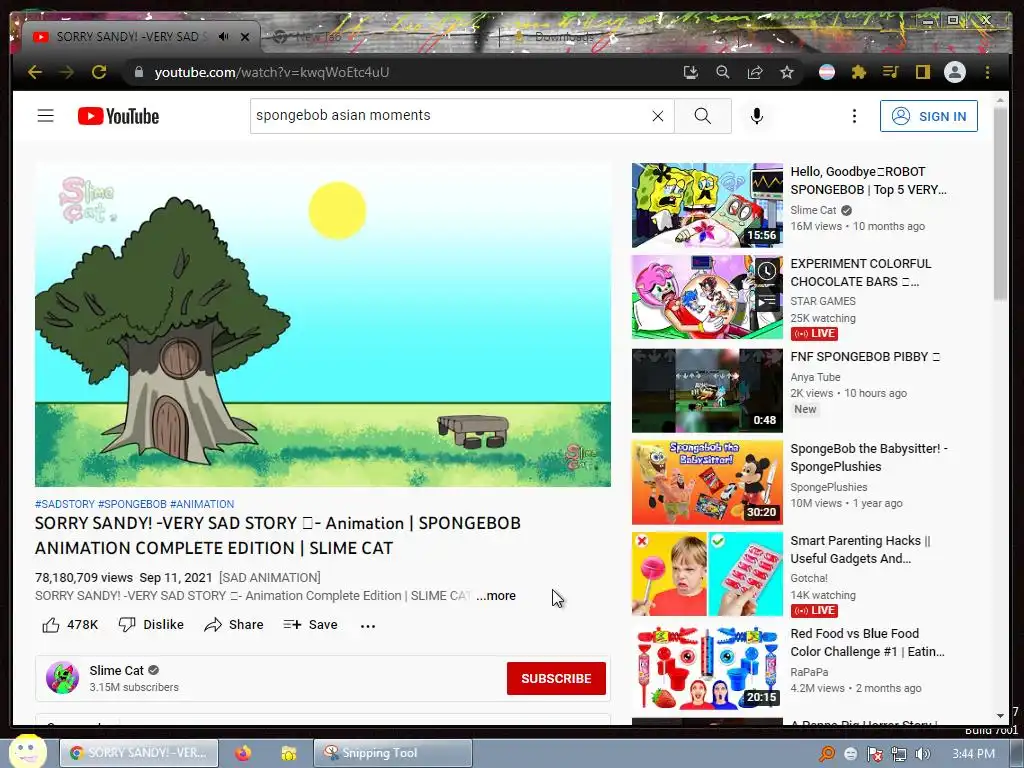1024x768 pixels.
Task: Open the FNF SPONGEBOB PIBBY thumbnail
Action: 707,391
